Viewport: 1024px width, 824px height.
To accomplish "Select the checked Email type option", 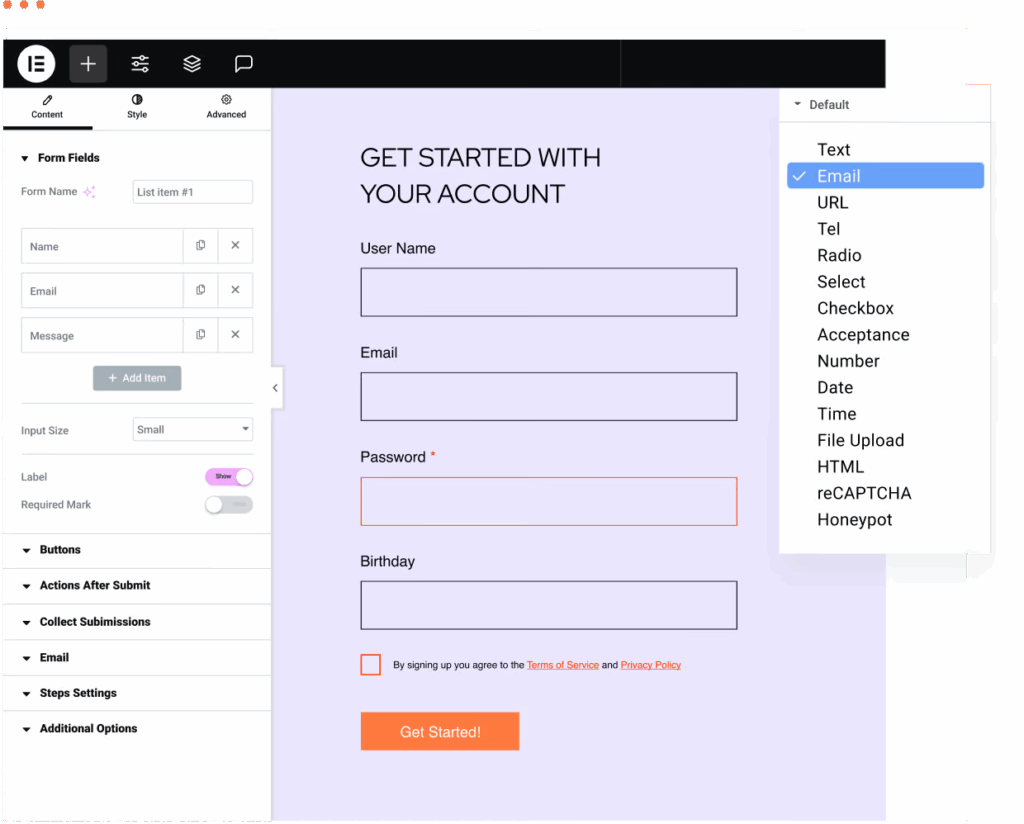I will coord(886,176).
